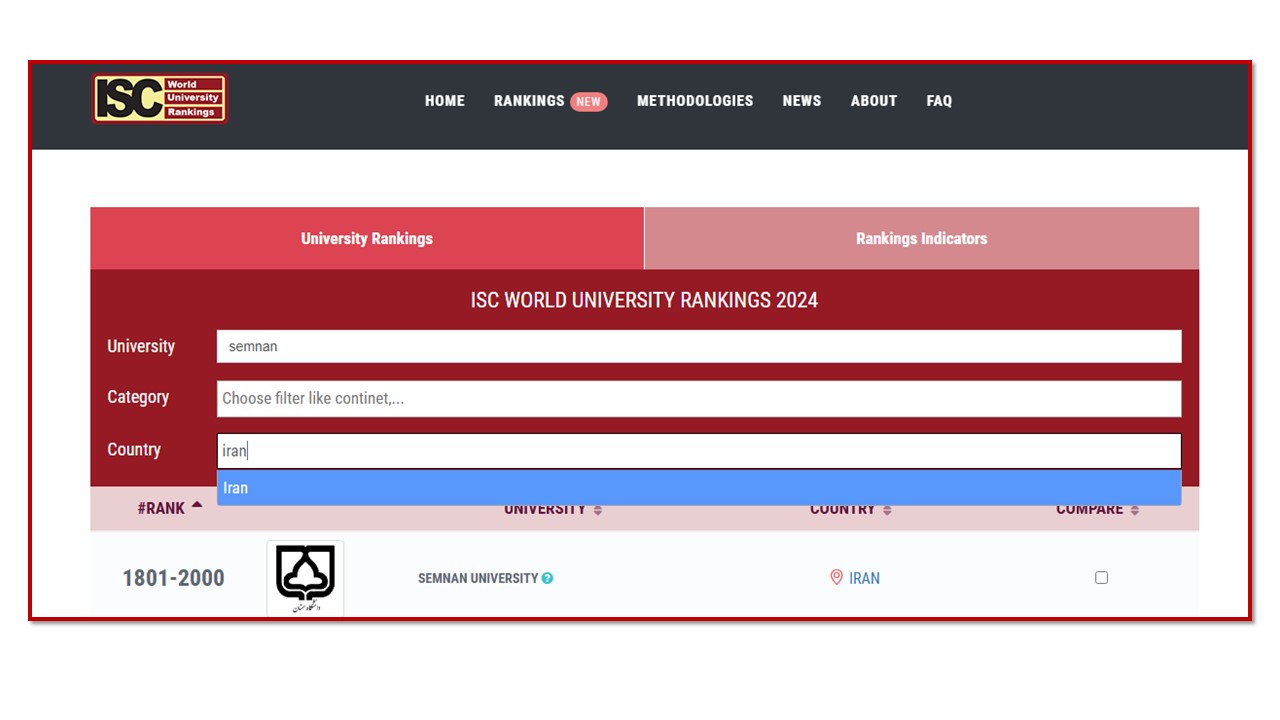1280x720 pixels.
Task: Select Iran from the country suggestions
Action: (698, 488)
